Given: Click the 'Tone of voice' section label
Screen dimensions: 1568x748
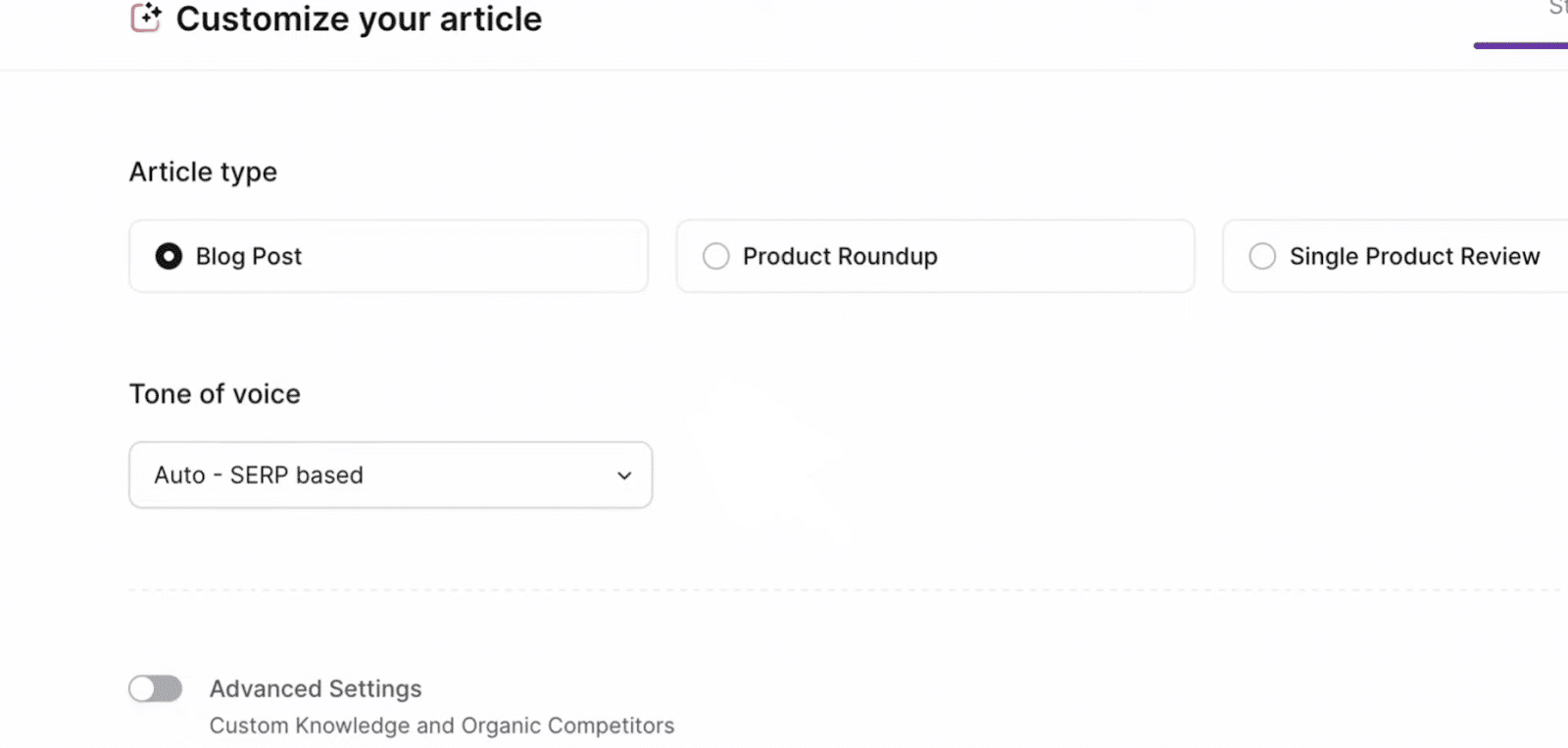Looking at the screenshot, I should click(x=215, y=394).
